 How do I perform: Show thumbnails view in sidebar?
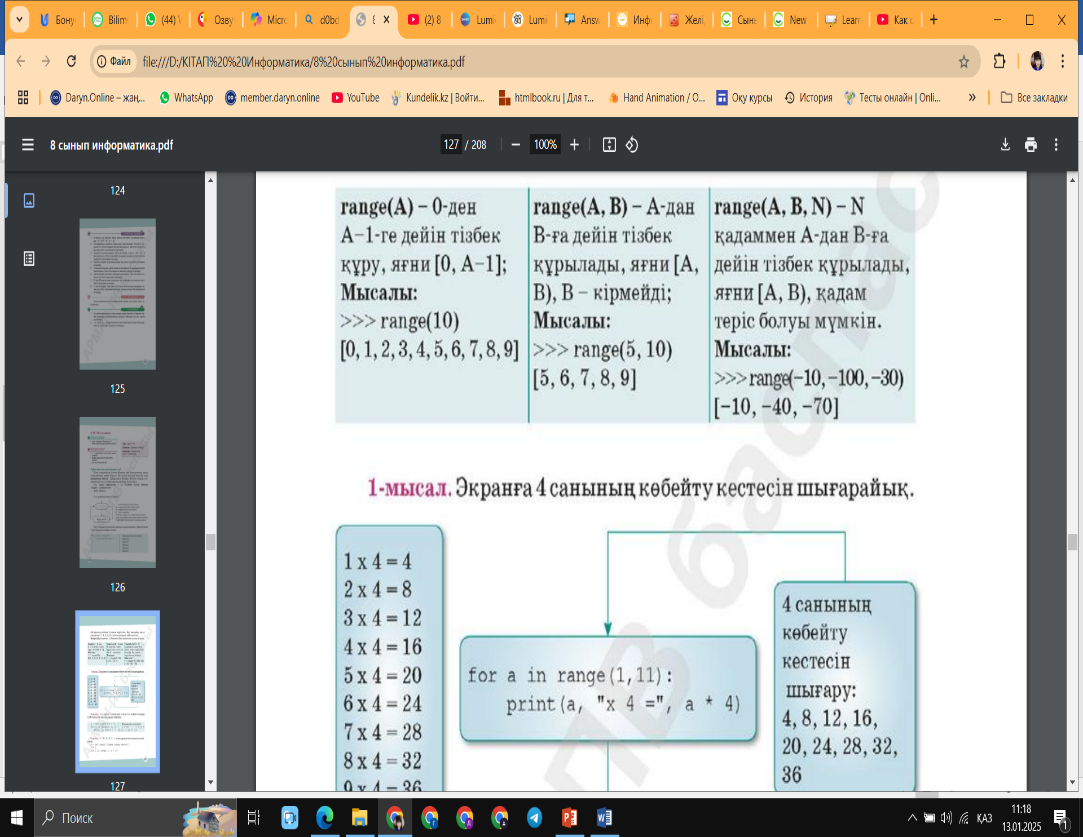point(29,200)
